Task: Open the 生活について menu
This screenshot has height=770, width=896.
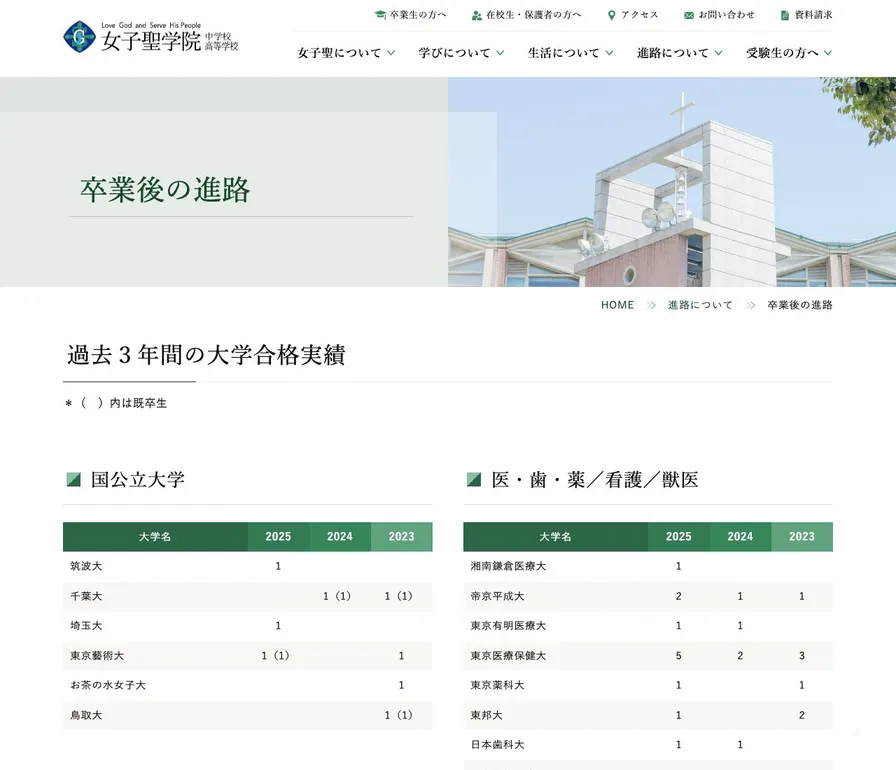Action: pos(563,53)
